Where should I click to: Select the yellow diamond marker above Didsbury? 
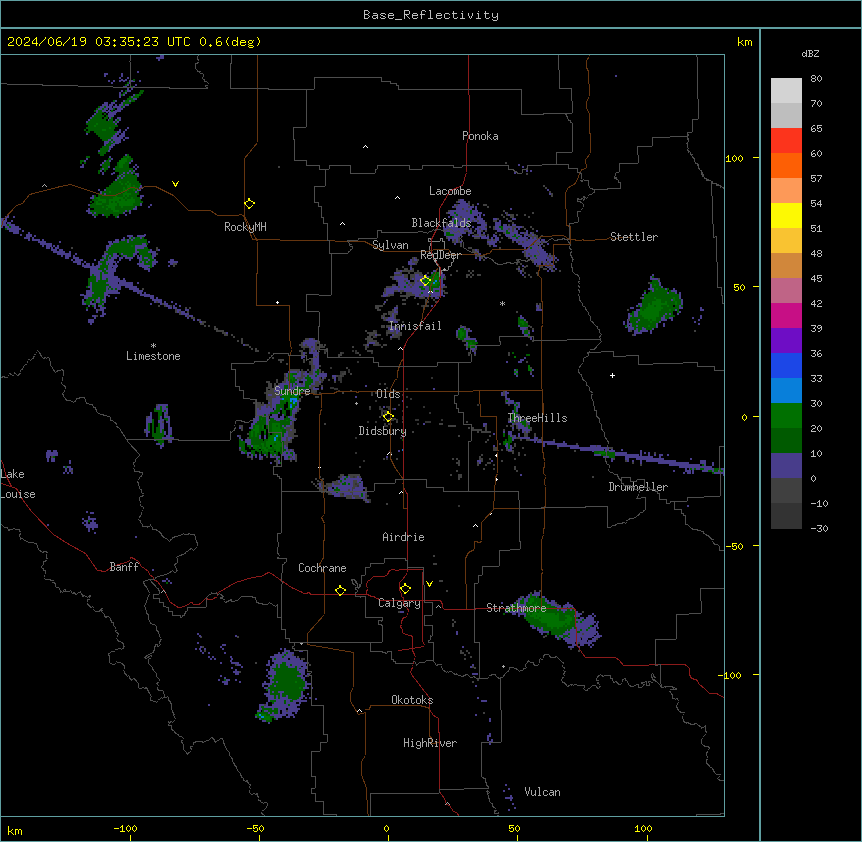pyautogui.click(x=388, y=417)
